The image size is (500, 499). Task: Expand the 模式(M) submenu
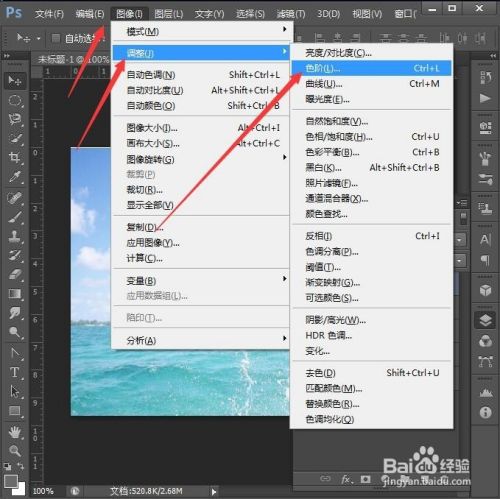201,31
